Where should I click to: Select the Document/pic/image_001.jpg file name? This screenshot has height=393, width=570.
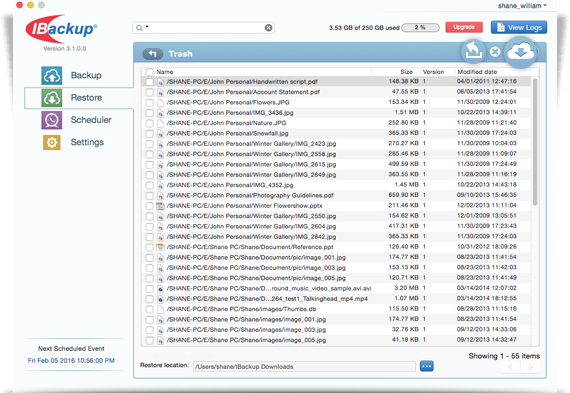pos(256,258)
